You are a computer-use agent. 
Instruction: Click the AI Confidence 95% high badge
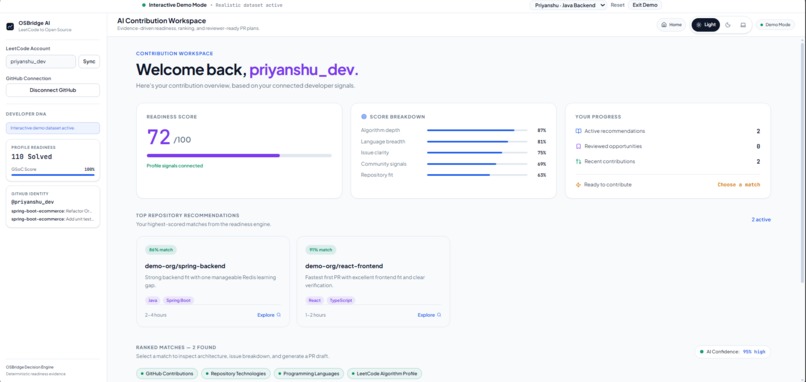pos(732,352)
